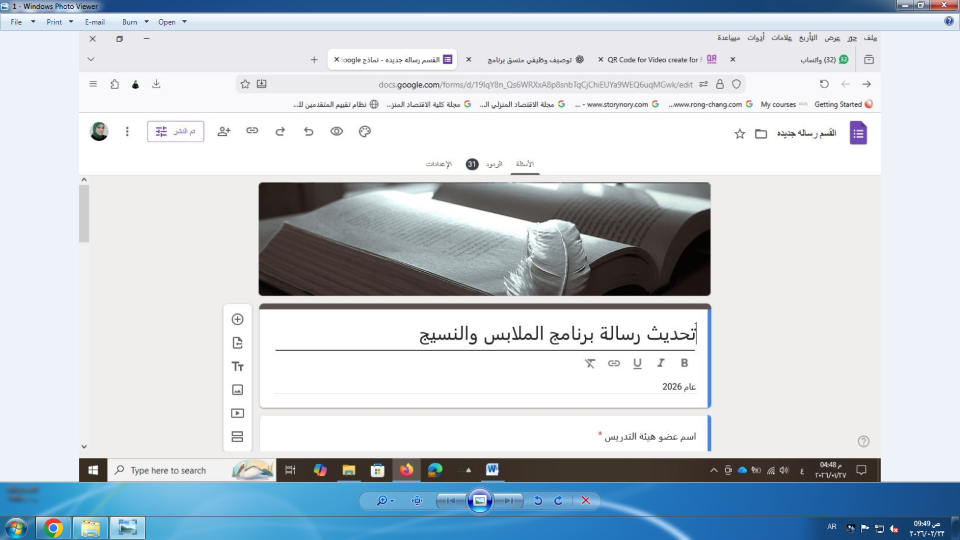
Task: Click the Getting Started bookmark link
Action: [x=842, y=104]
